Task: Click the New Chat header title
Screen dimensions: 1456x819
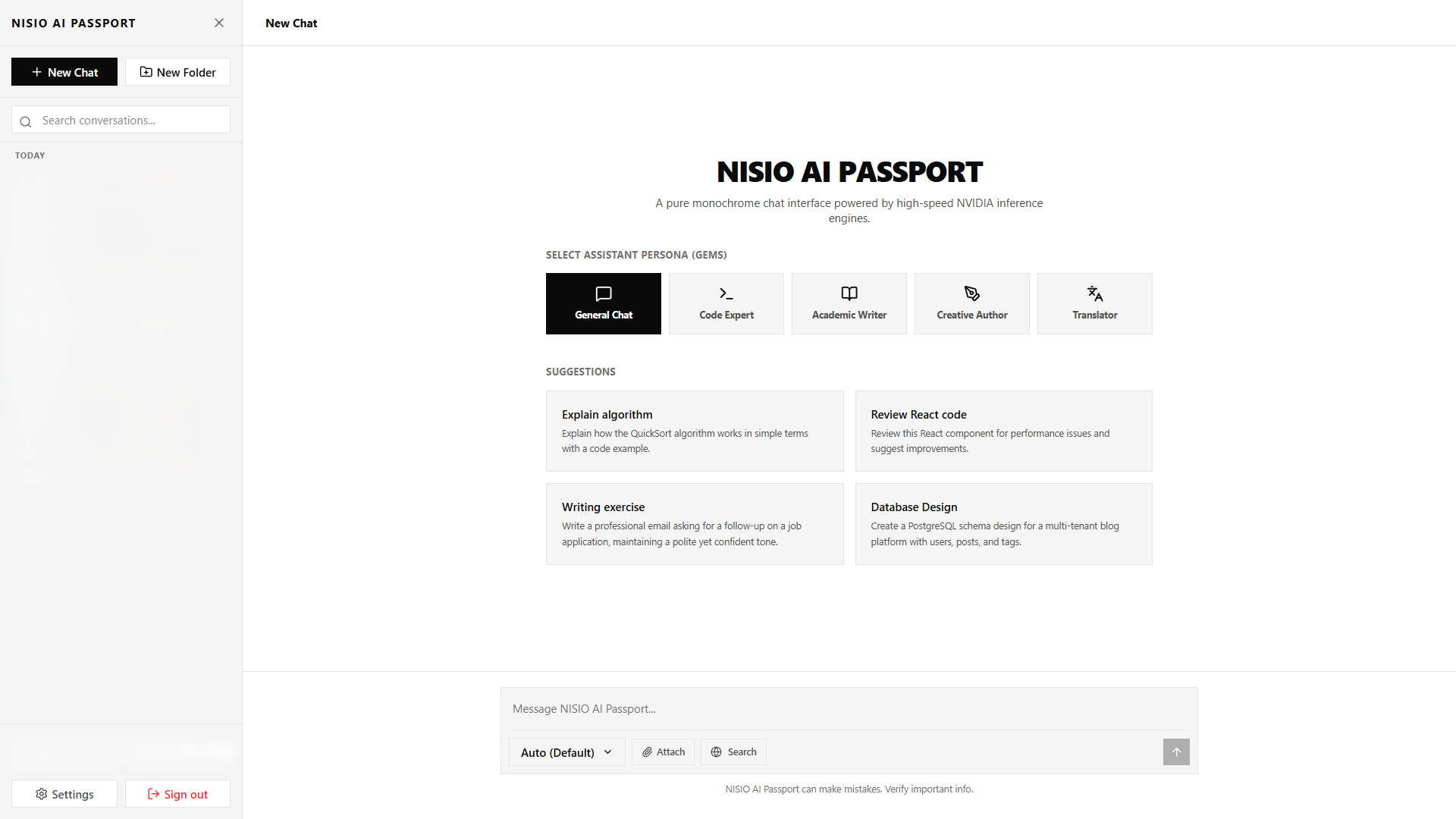Action: (291, 24)
